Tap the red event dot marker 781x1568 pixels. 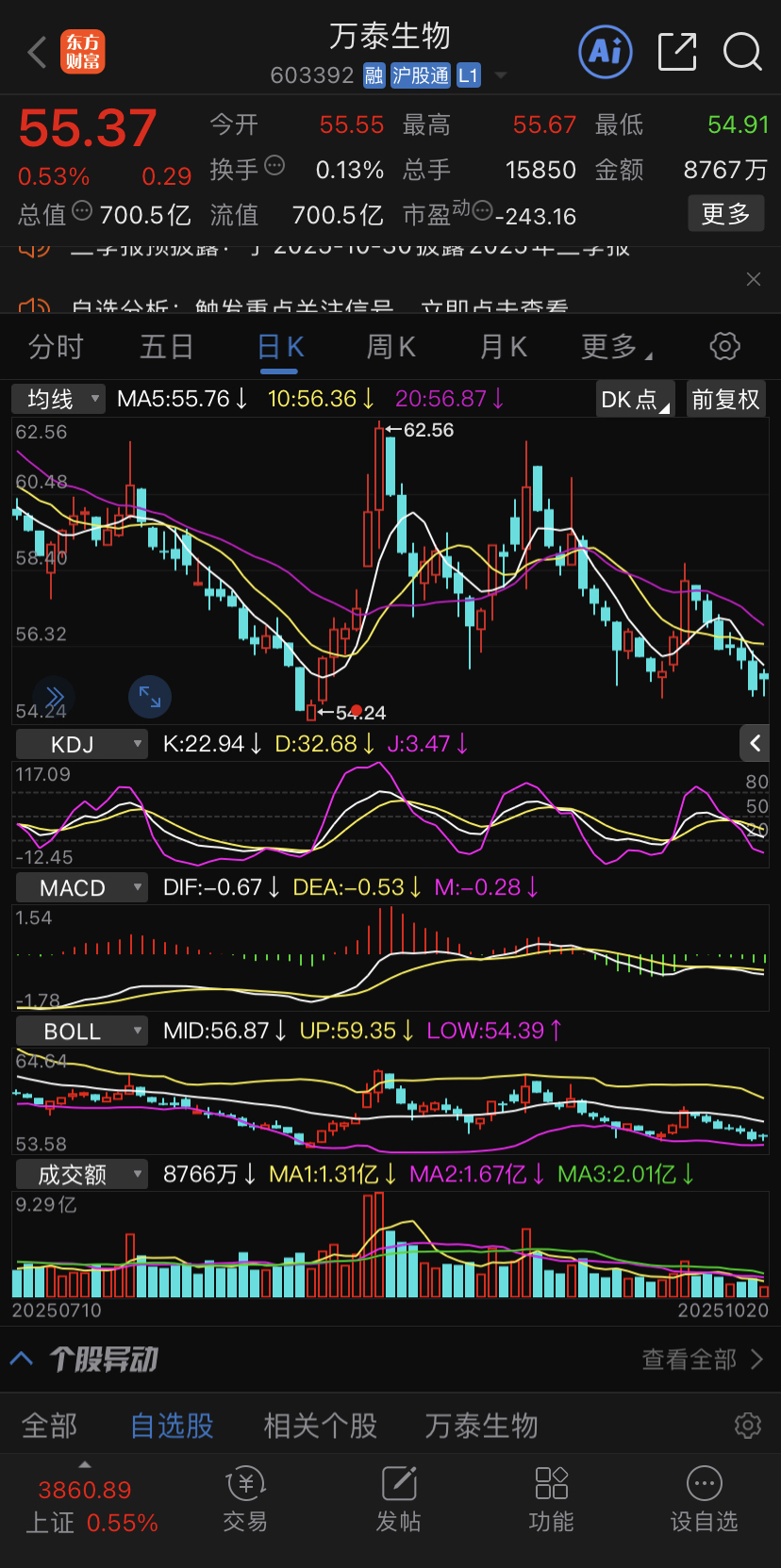point(356,710)
